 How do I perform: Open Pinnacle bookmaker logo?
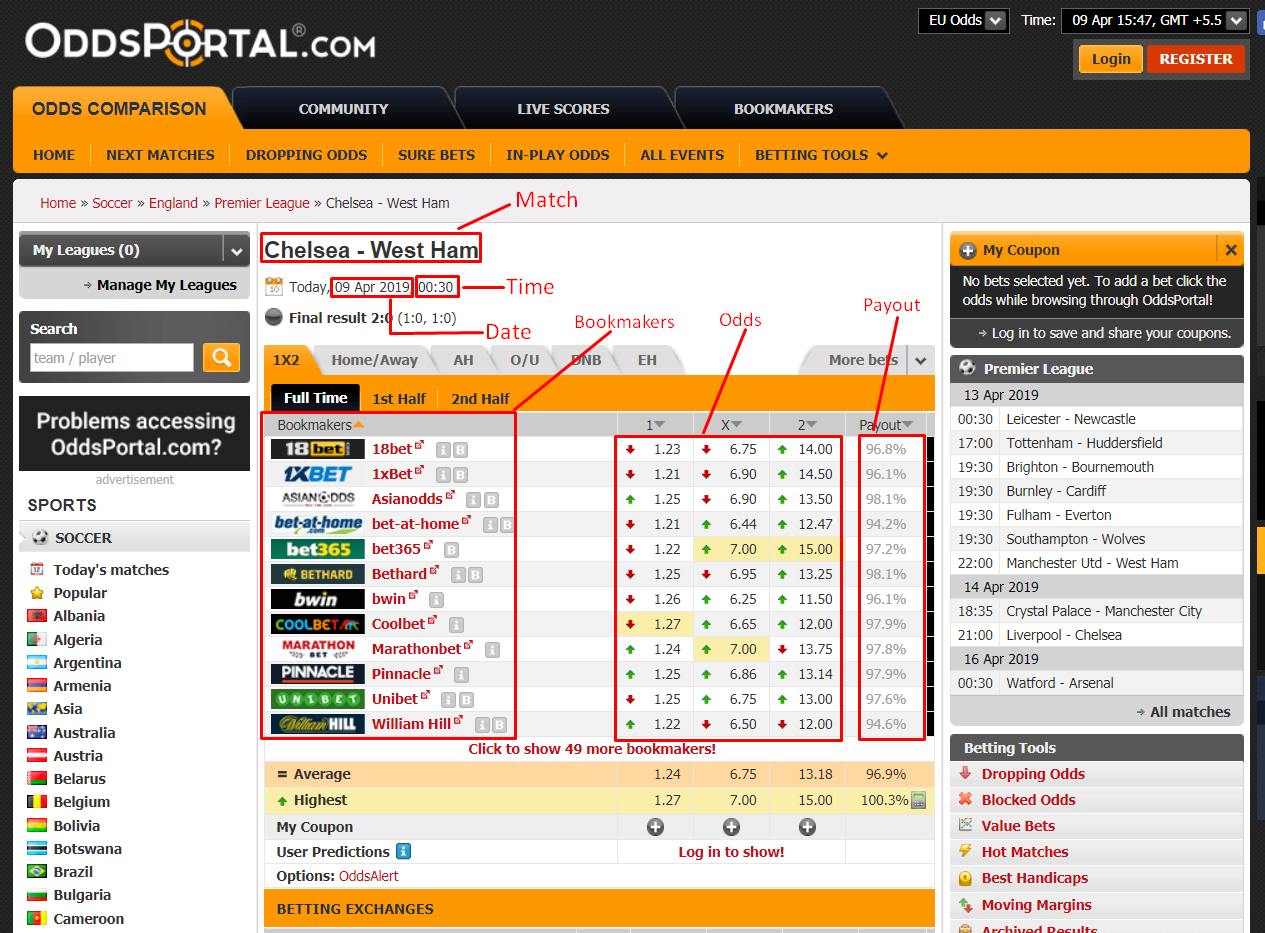(318, 674)
